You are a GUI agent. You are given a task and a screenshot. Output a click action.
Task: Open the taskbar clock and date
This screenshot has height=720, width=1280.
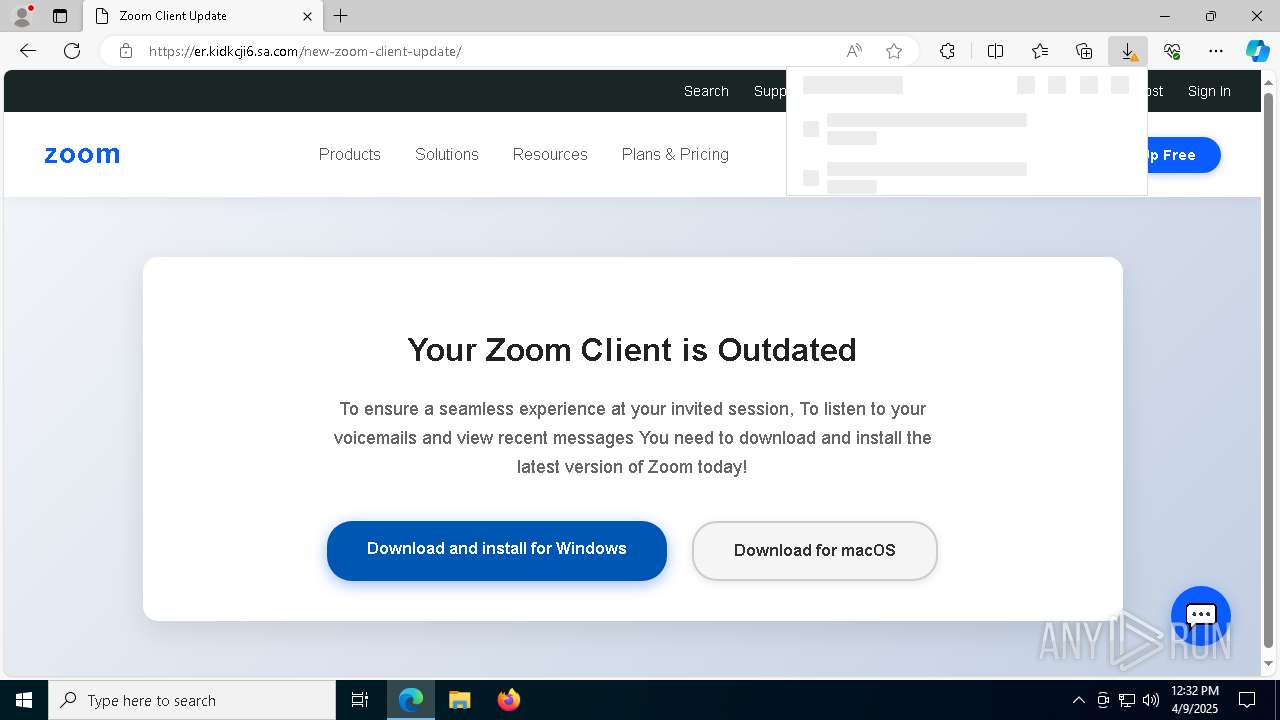pos(1195,700)
